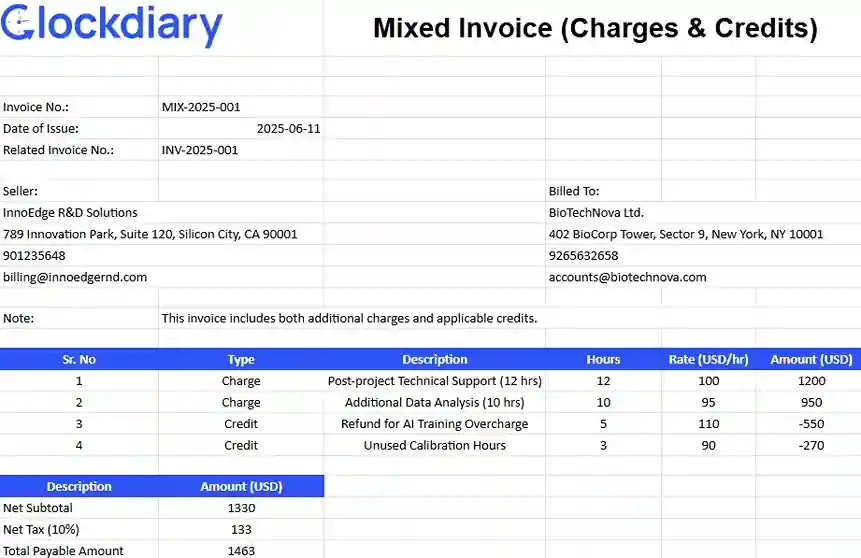Click the 'Date of Issue:' label
861x558 pixels.
pos(41,129)
